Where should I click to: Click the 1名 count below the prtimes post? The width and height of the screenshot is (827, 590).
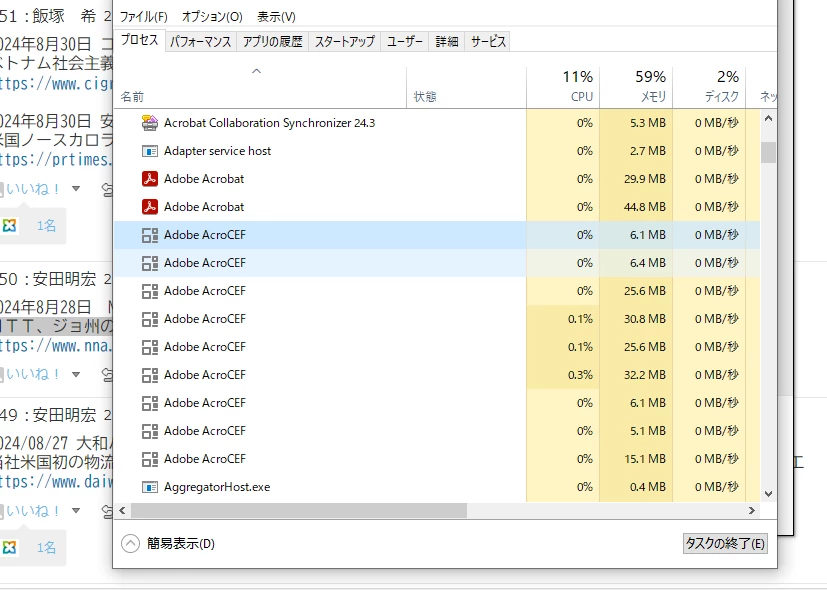46,226
